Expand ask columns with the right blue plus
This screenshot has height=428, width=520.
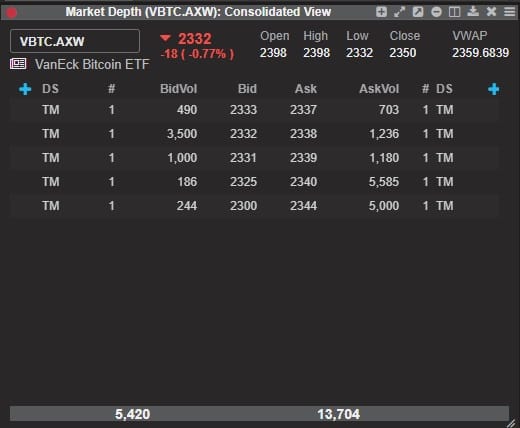click(x=494, y=89)
